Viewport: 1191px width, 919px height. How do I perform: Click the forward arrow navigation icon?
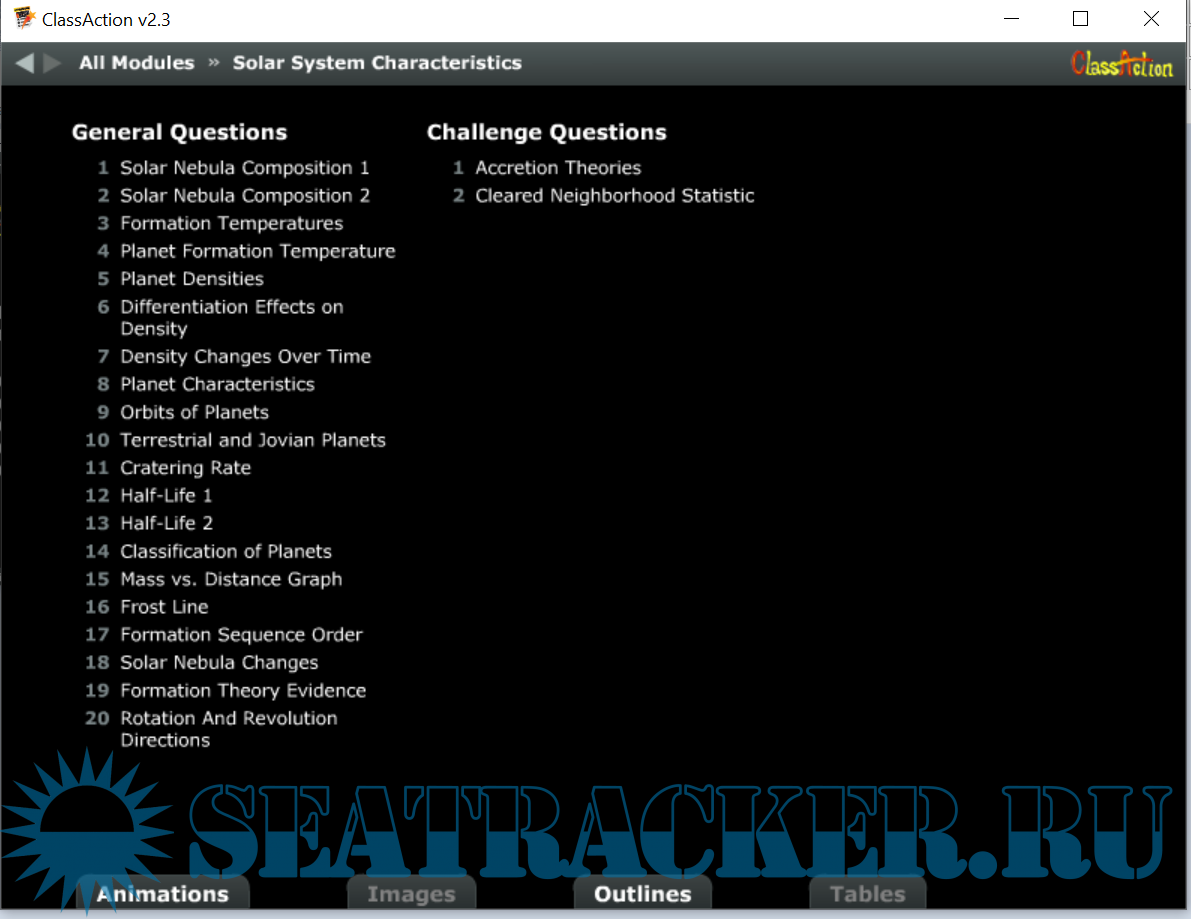coord(53,63)
